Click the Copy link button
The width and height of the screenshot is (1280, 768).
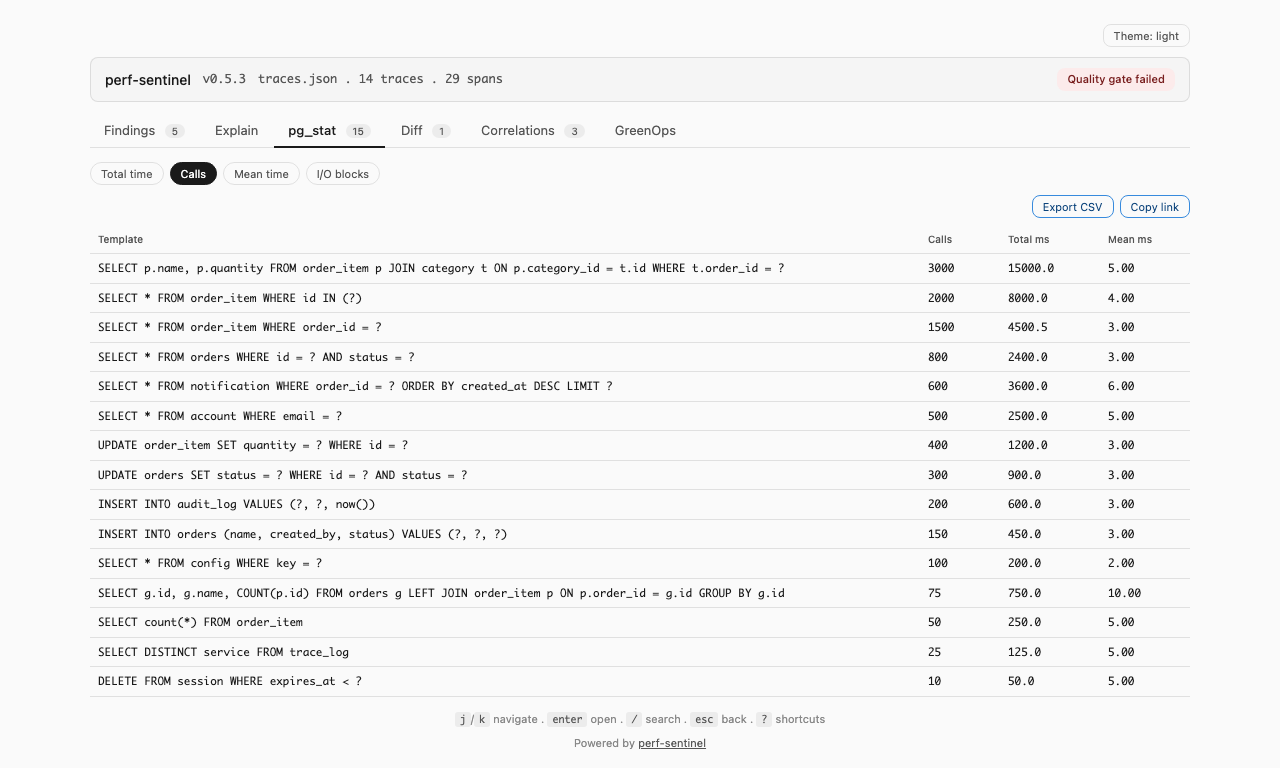point(1154,206)
